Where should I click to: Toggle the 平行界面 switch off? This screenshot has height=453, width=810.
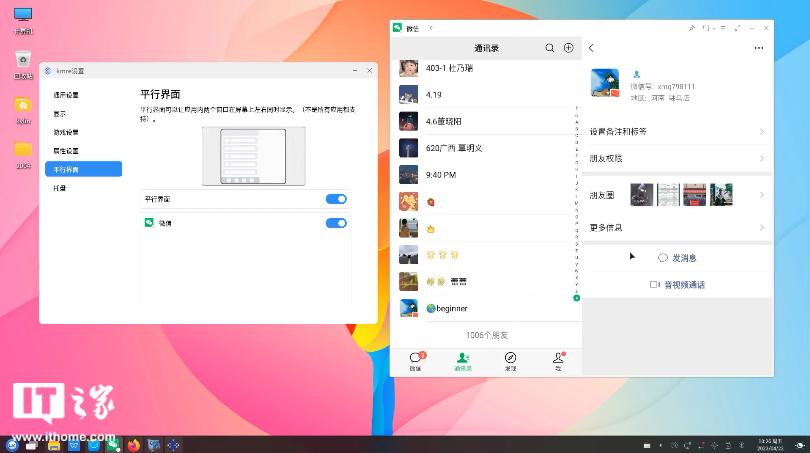pos(336,199)
